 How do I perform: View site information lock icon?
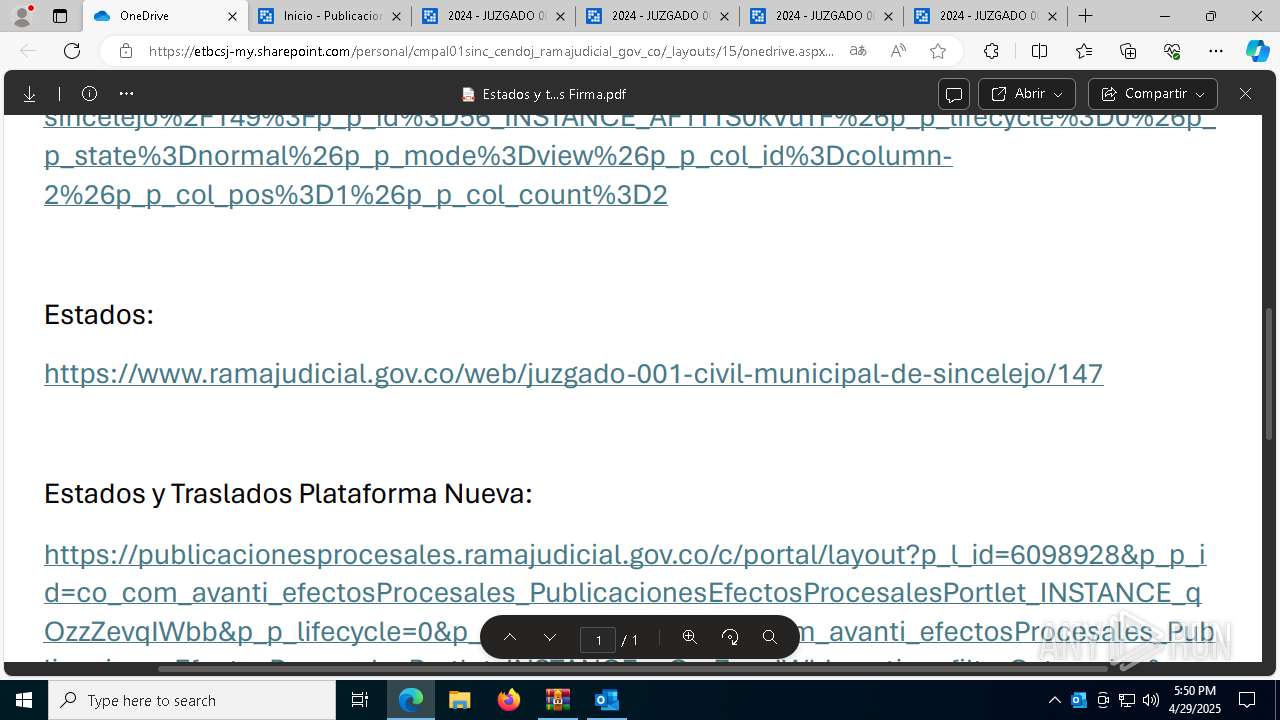click(125, 51)
